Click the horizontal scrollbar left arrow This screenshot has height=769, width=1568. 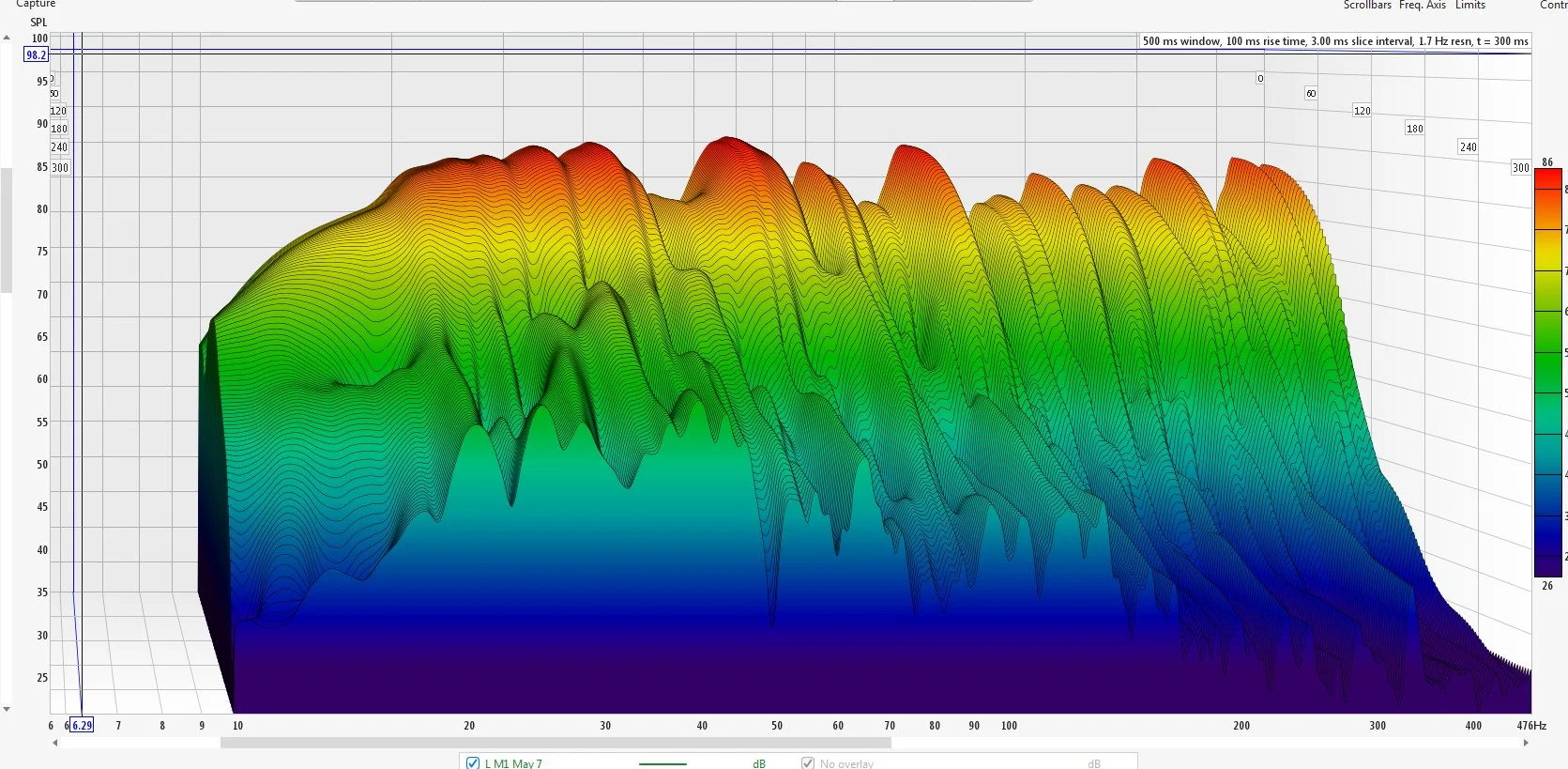click(55, 743)
